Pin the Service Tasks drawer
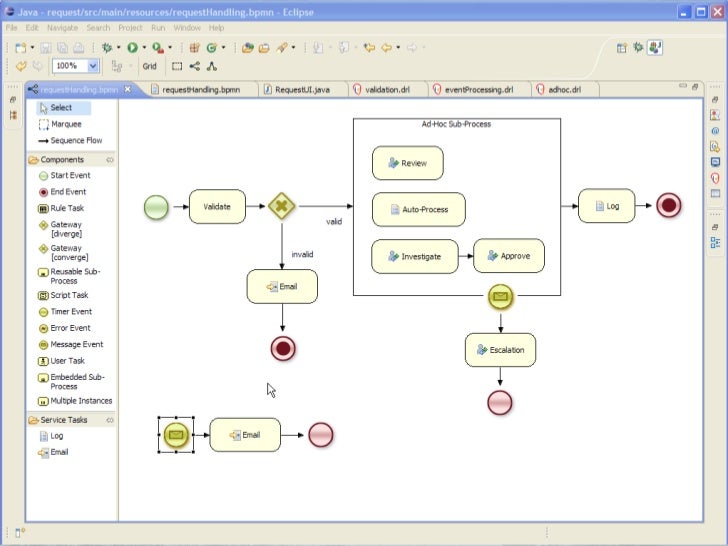 (110, 420)
